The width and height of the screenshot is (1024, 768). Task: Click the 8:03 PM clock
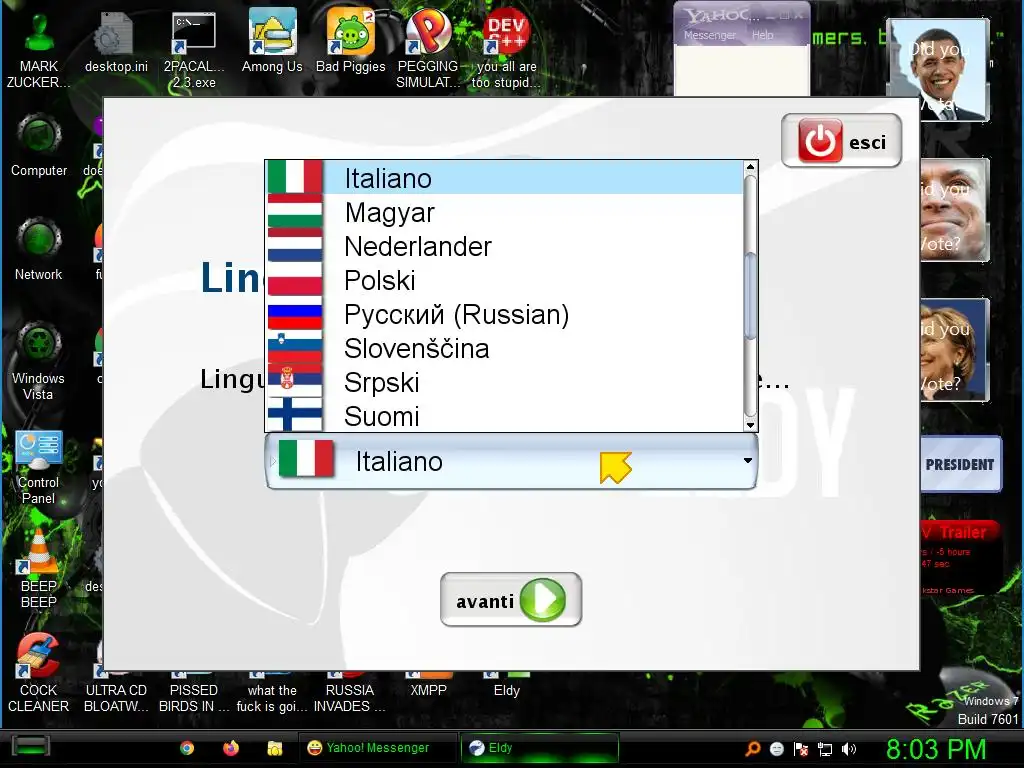click(936, 748)
